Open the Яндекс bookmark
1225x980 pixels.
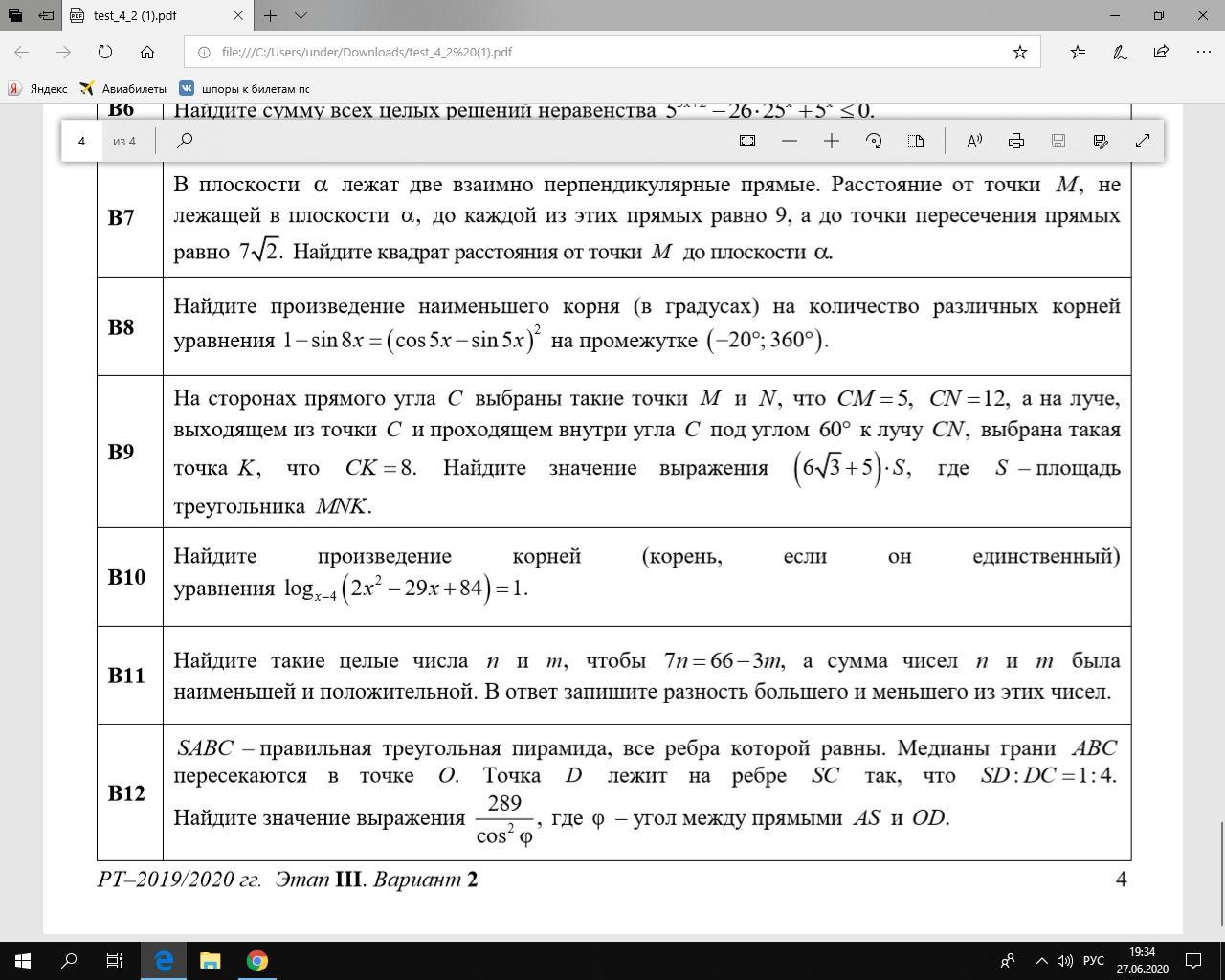[38, 88]
